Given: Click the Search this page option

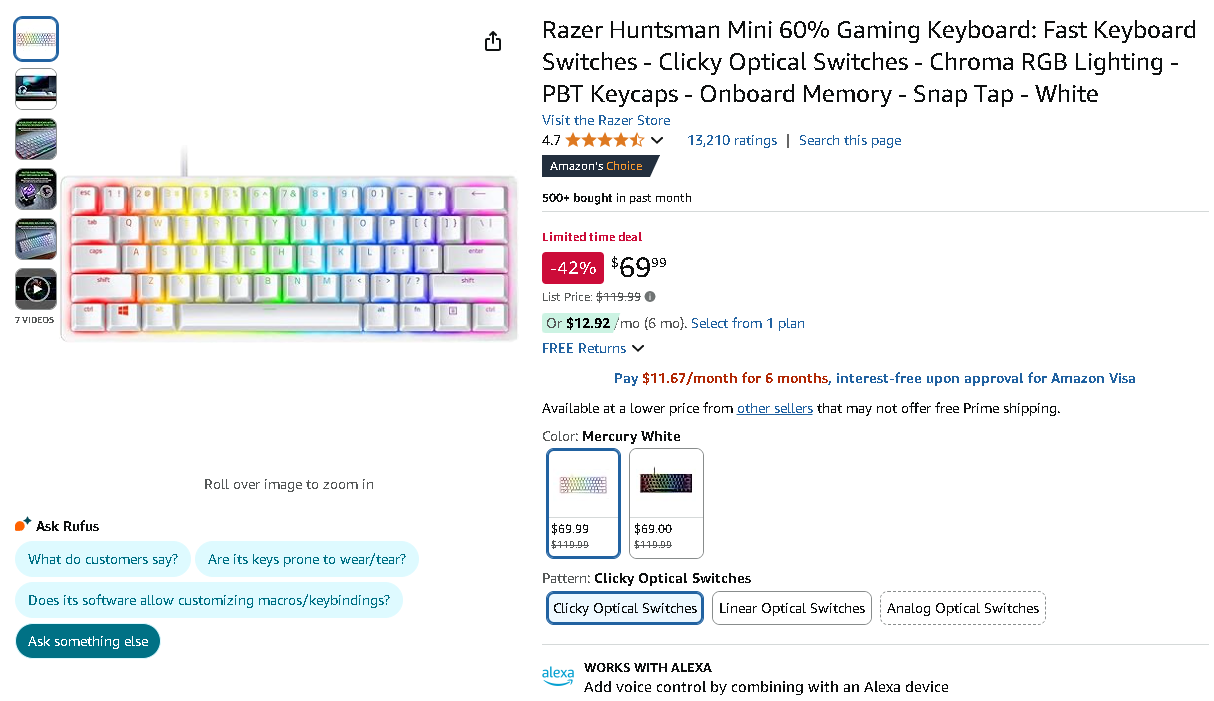Looking at the screenshot, I should (849, 140).
